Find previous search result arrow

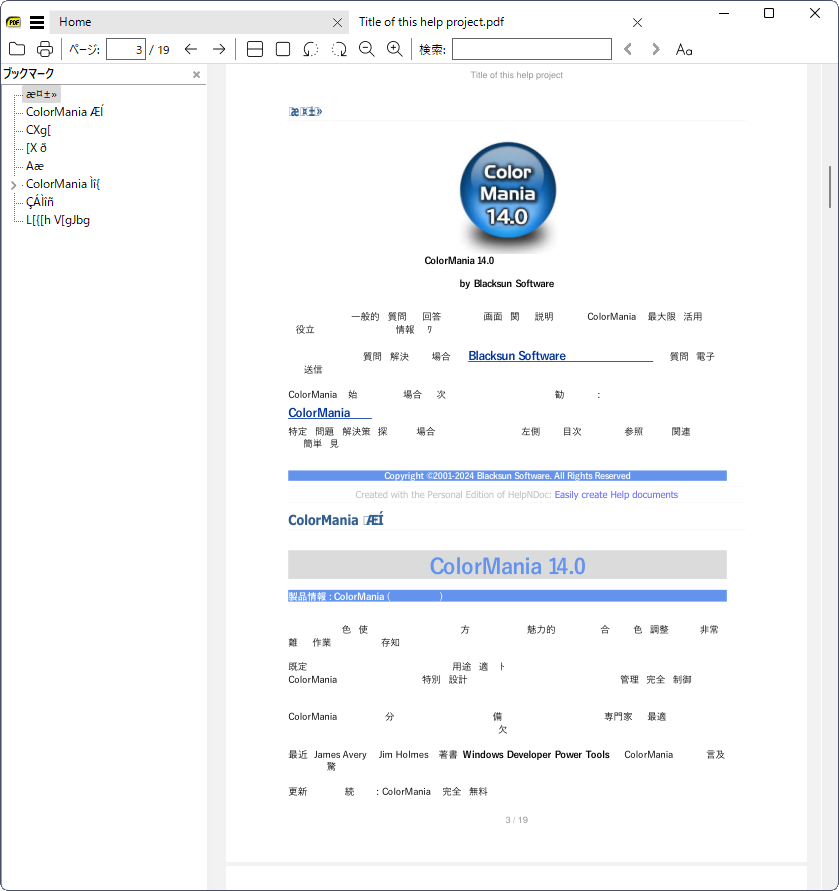click(x=628, y=49)
